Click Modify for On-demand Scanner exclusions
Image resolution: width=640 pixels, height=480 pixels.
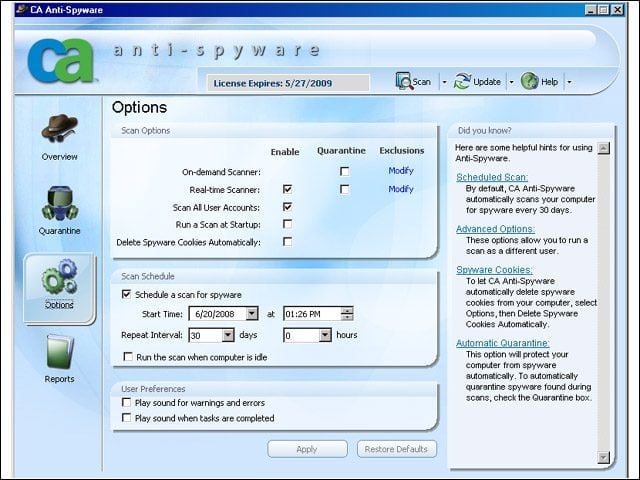401,171
